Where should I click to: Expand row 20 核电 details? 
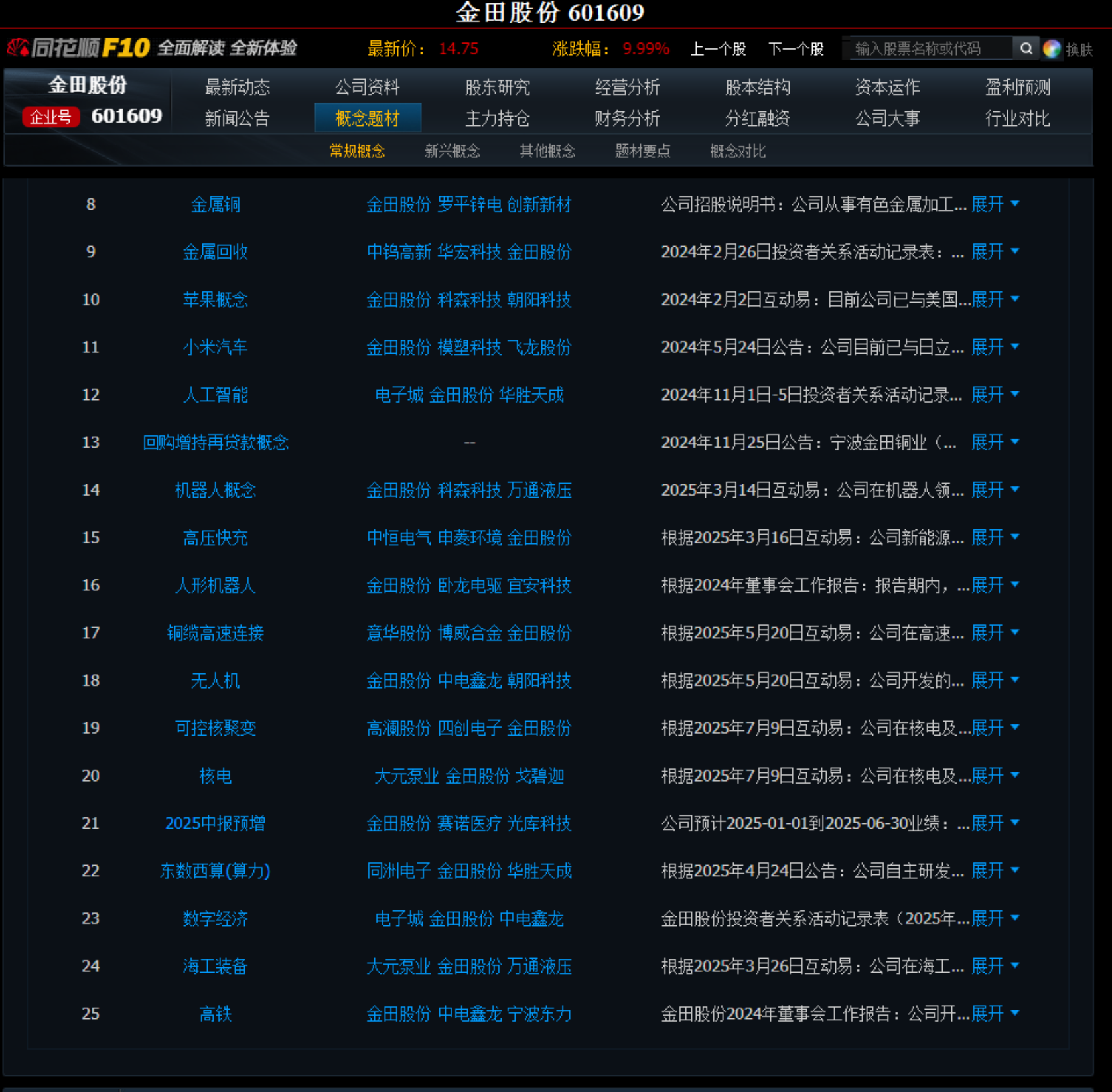995,776
